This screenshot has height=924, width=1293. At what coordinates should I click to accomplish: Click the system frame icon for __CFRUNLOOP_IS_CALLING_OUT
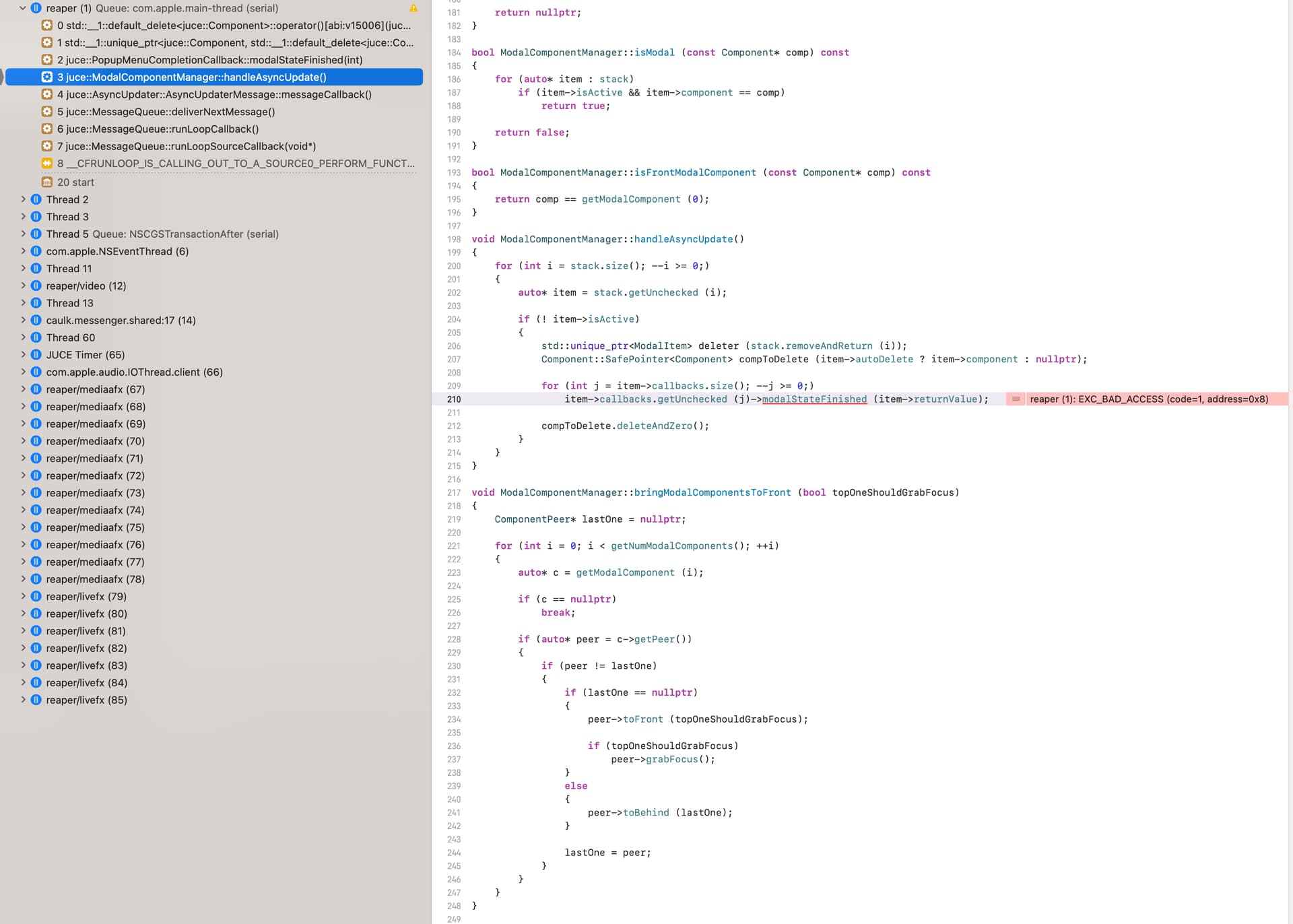[x=47, y=164]
